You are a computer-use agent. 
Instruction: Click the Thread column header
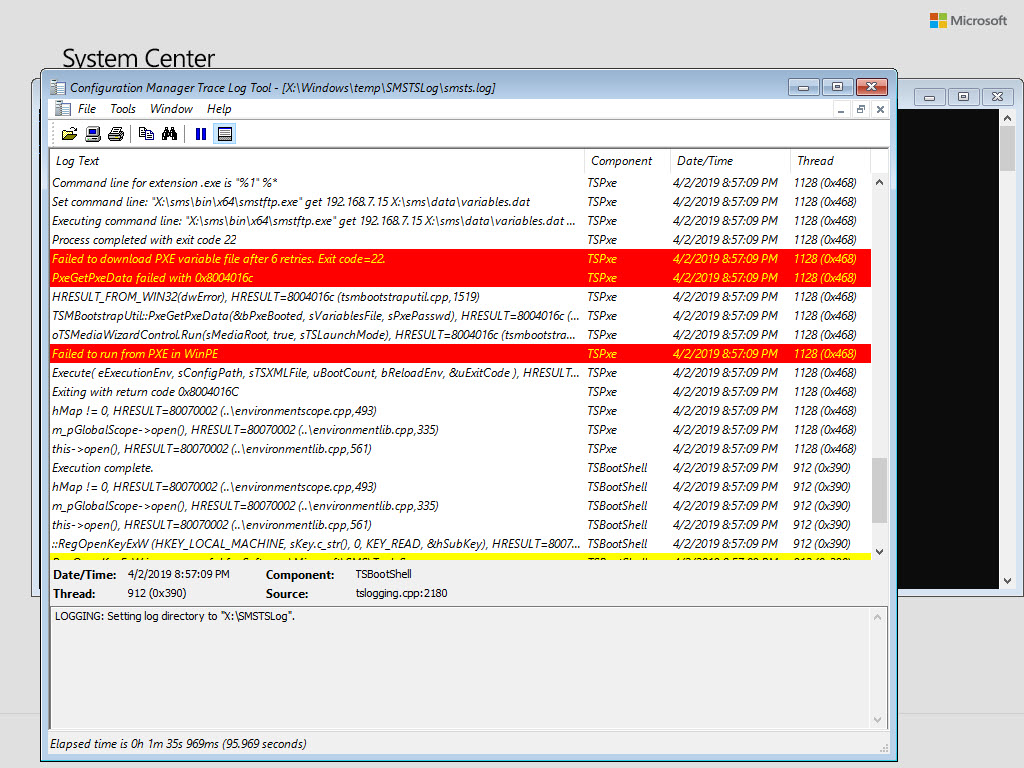pos(815,161)
